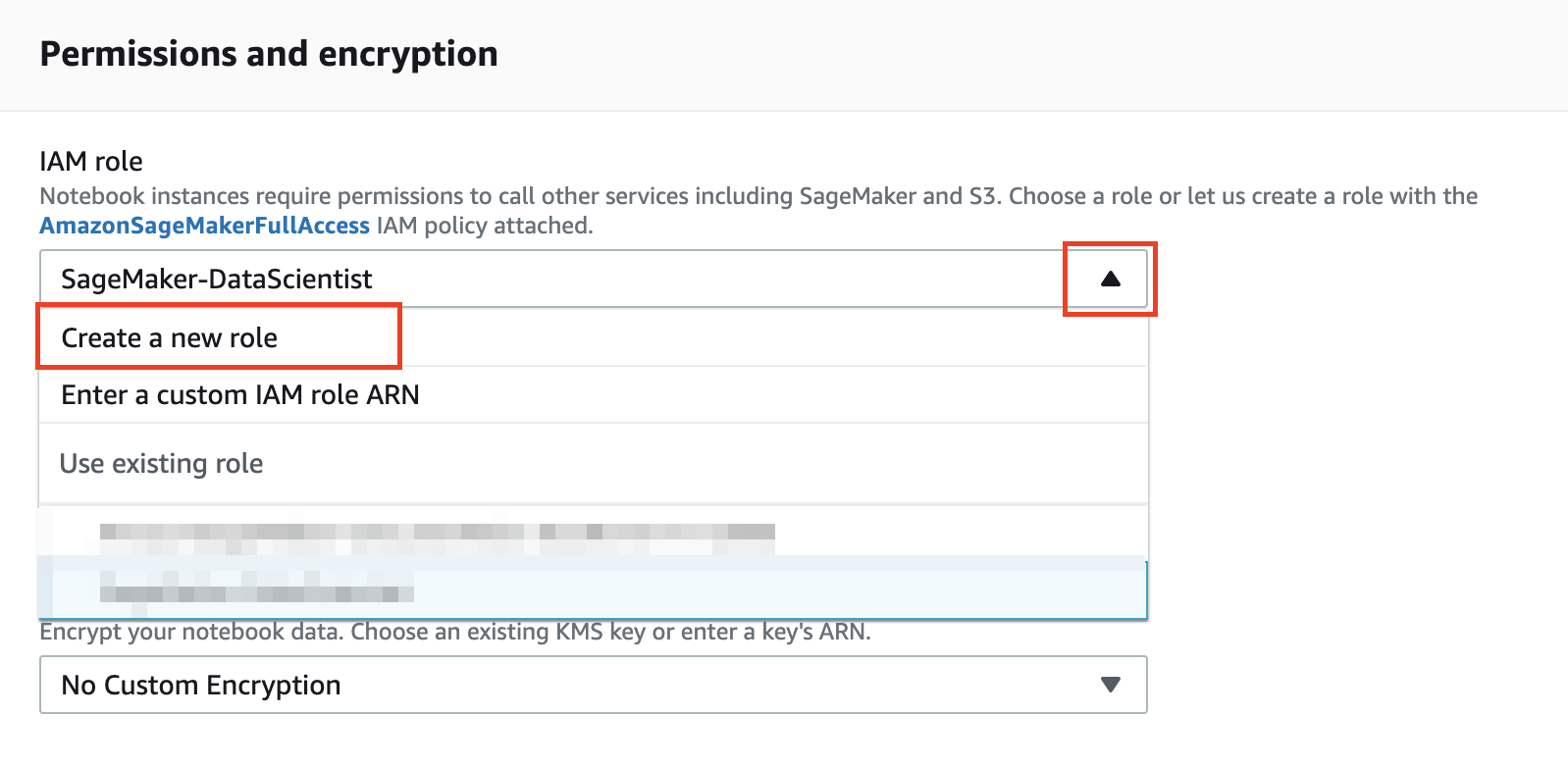Screen dimensions: 1568x767
Task: Click the "No Custom Encryption" value text
Action: click(201, 685)
